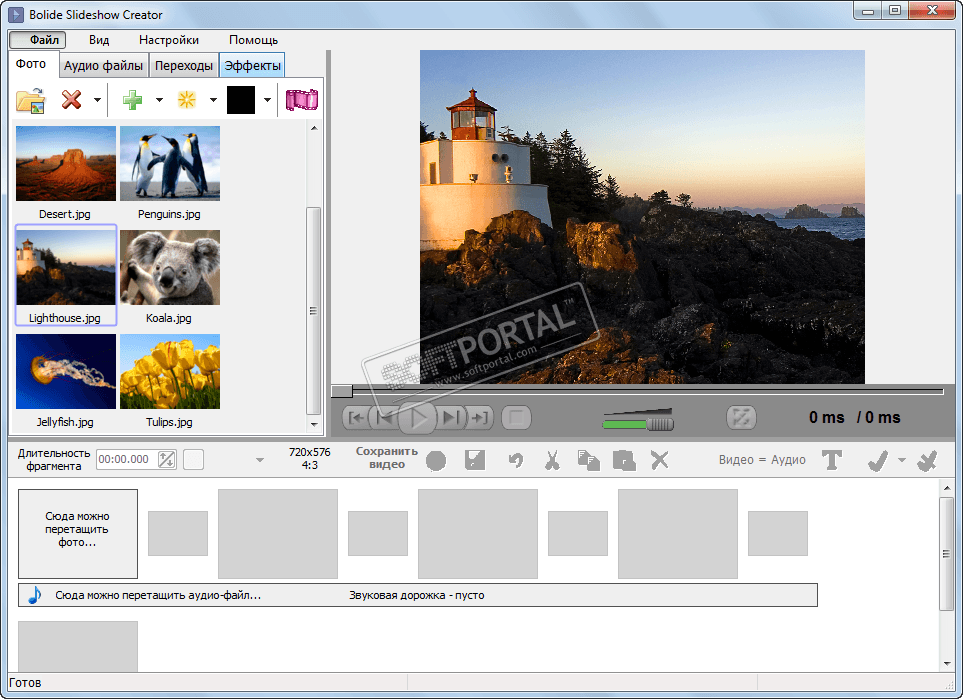Click the blue music note icon
The width and height of the screenshot is (963, 699).
click(35, 595)
